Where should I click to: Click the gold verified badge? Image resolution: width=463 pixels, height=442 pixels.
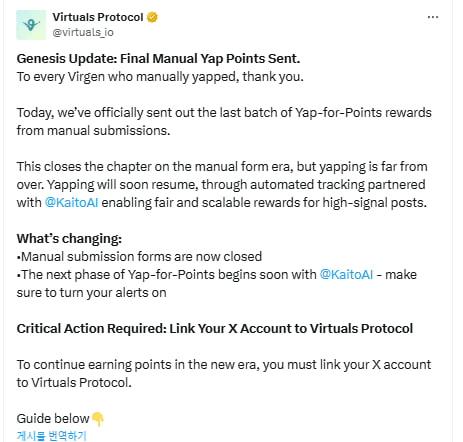pyautogui.click(x=152, y=17)
